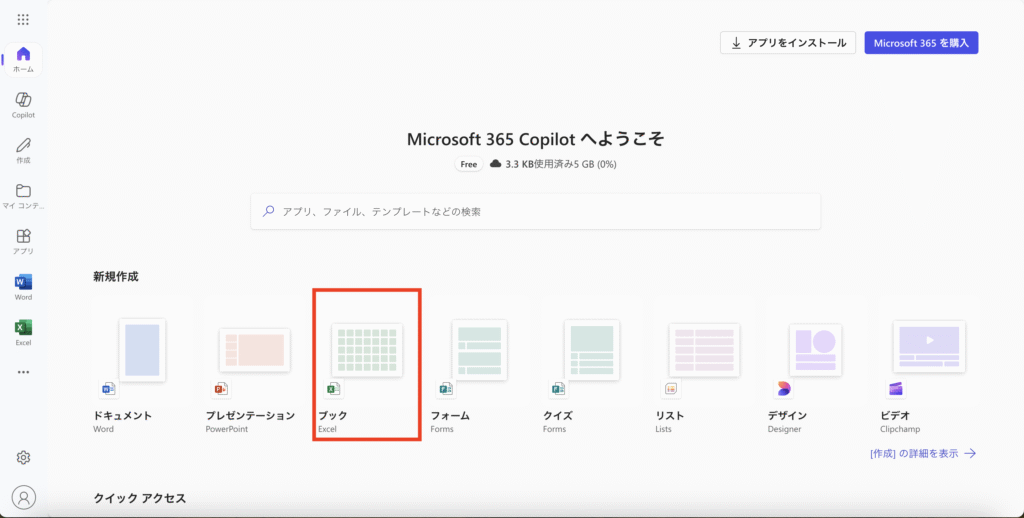Click the cloud storage icon

click(x=496, y=164)
